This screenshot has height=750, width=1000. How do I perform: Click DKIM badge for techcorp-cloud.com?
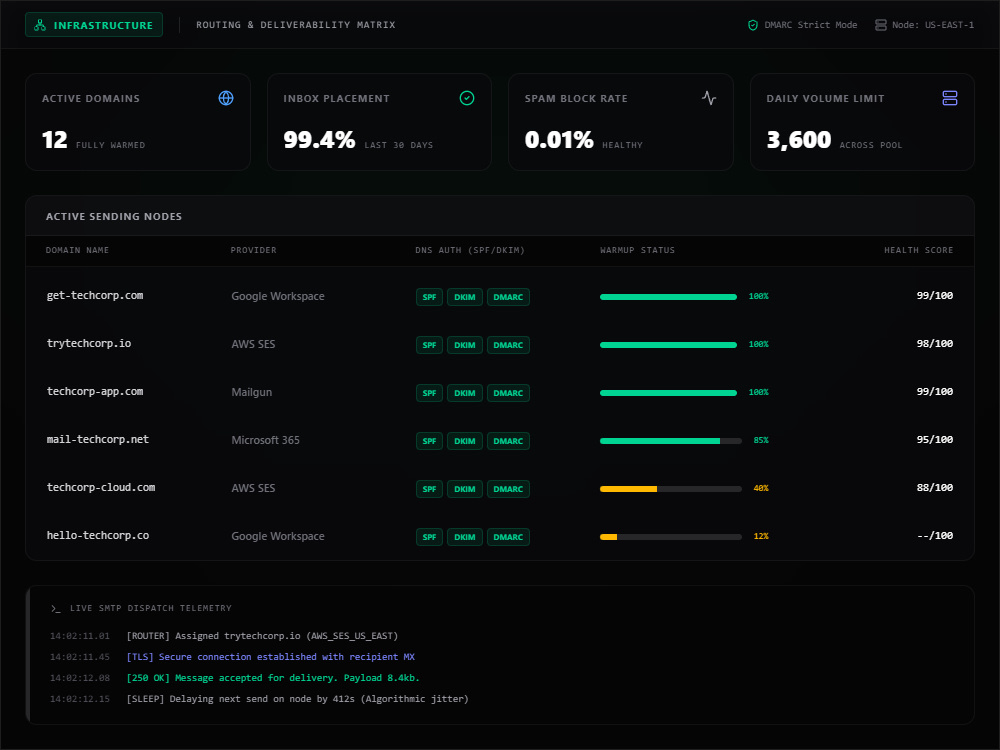pos(465,489)
